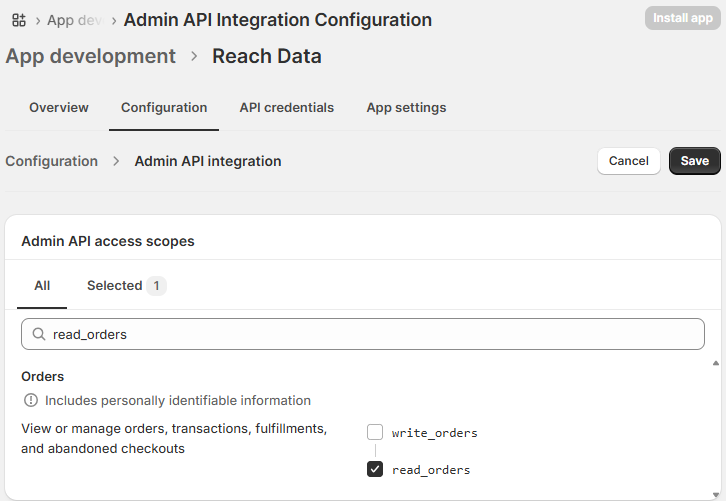Switch to the Overview tab

coord(59,107)
